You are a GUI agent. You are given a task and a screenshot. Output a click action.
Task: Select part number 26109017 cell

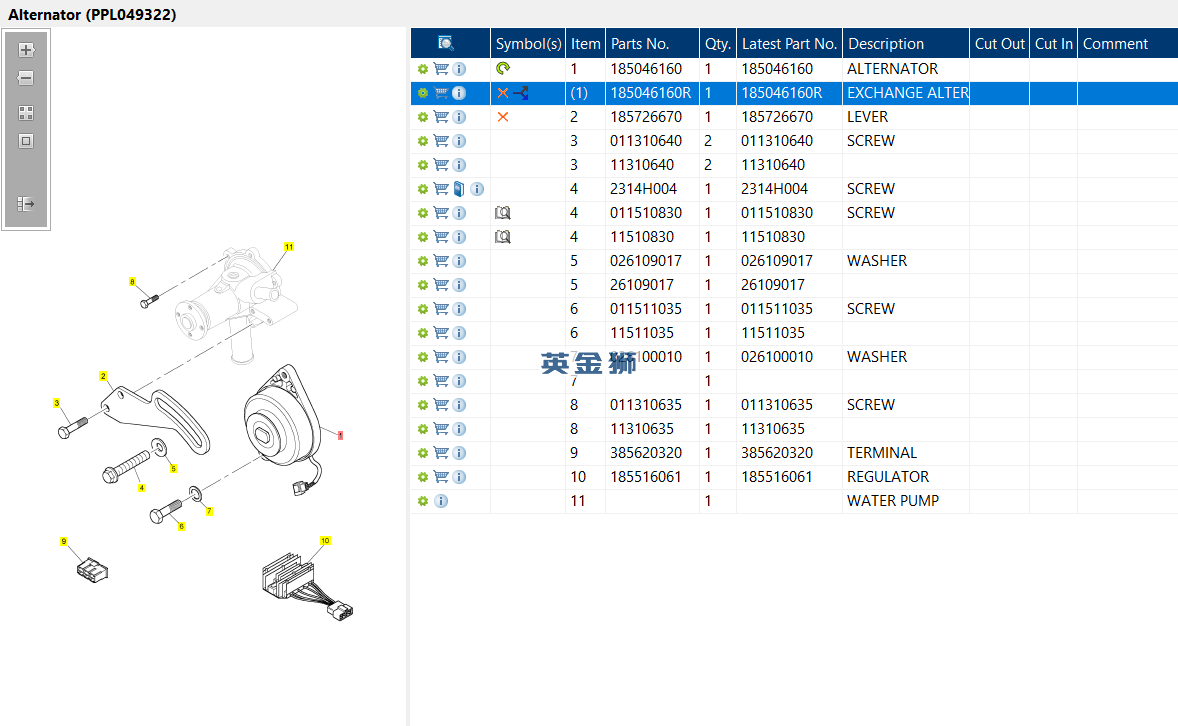pyautogui.click(x=652, y=285)
